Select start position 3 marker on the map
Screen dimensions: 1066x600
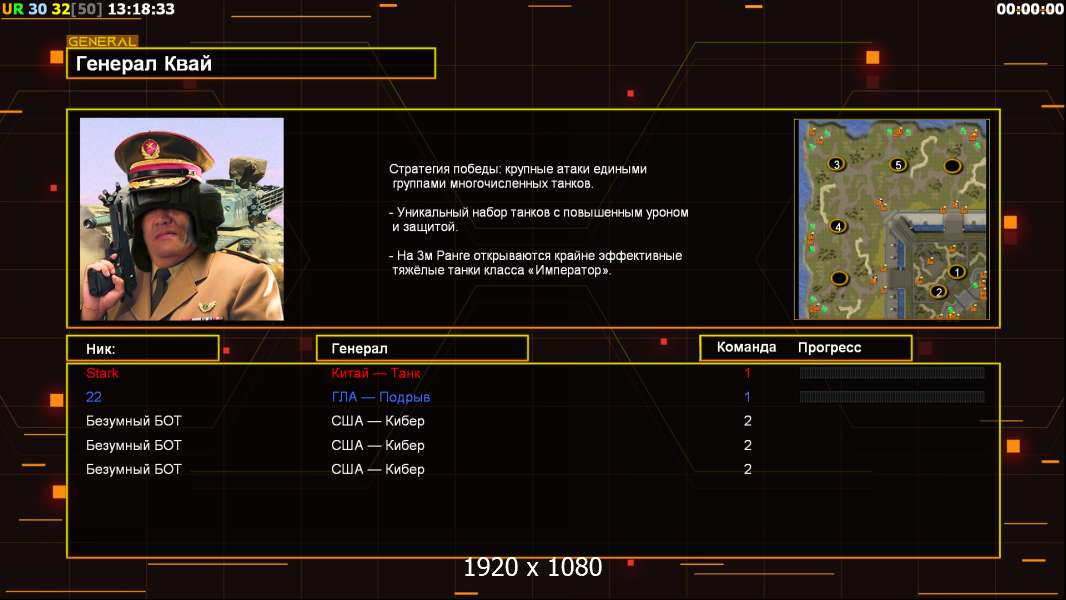coord(836,164)
